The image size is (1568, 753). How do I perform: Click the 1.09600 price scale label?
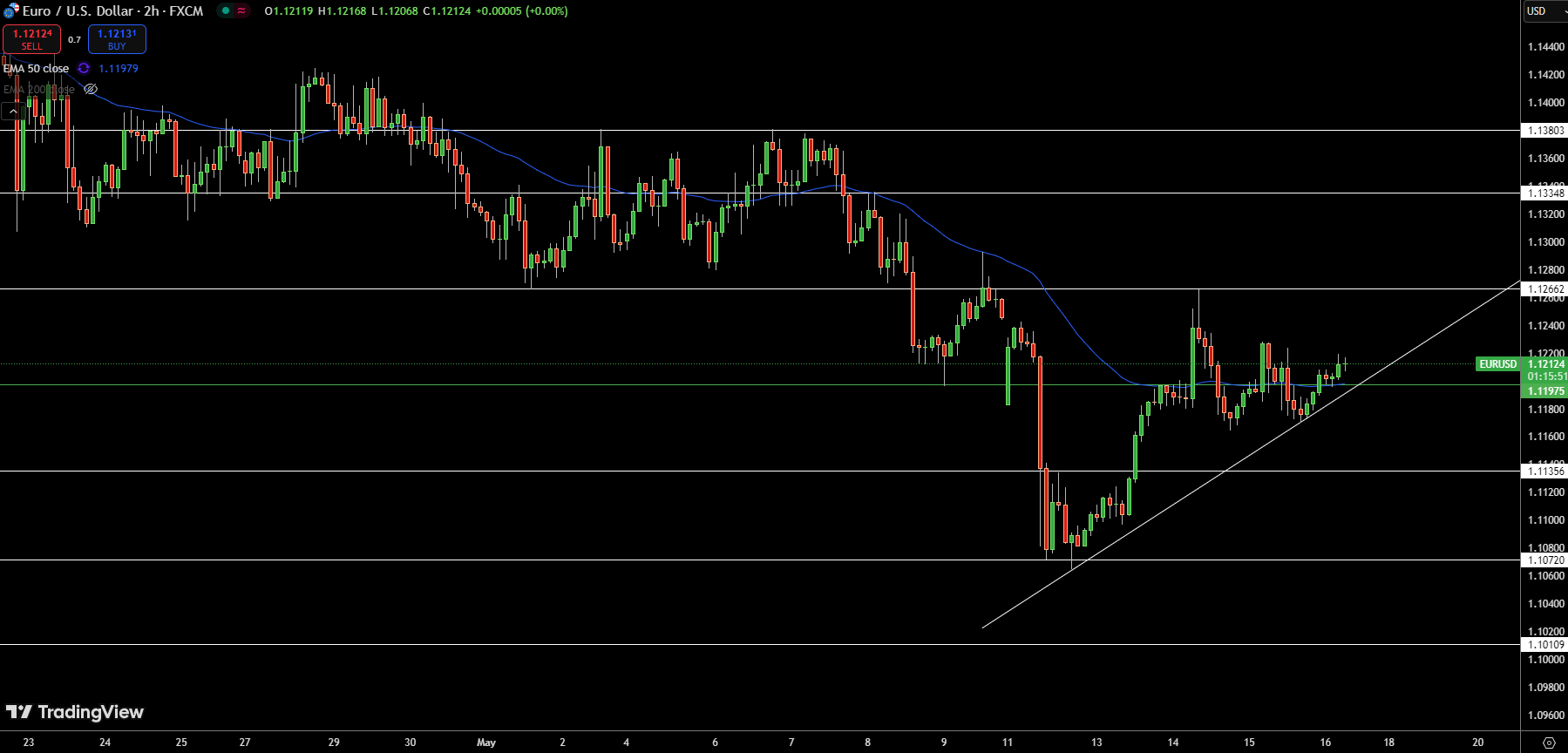[x=1546, y=715]
